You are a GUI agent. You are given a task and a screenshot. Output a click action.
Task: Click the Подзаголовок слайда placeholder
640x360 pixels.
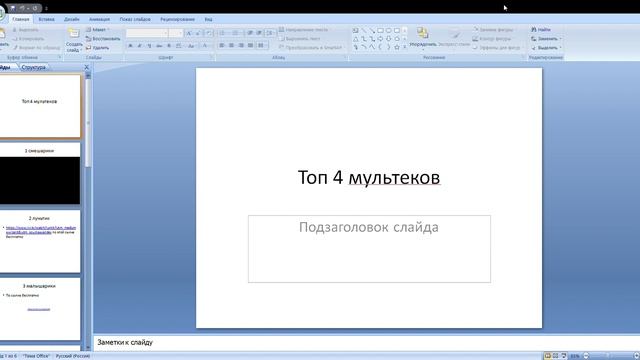coord(369,249)
